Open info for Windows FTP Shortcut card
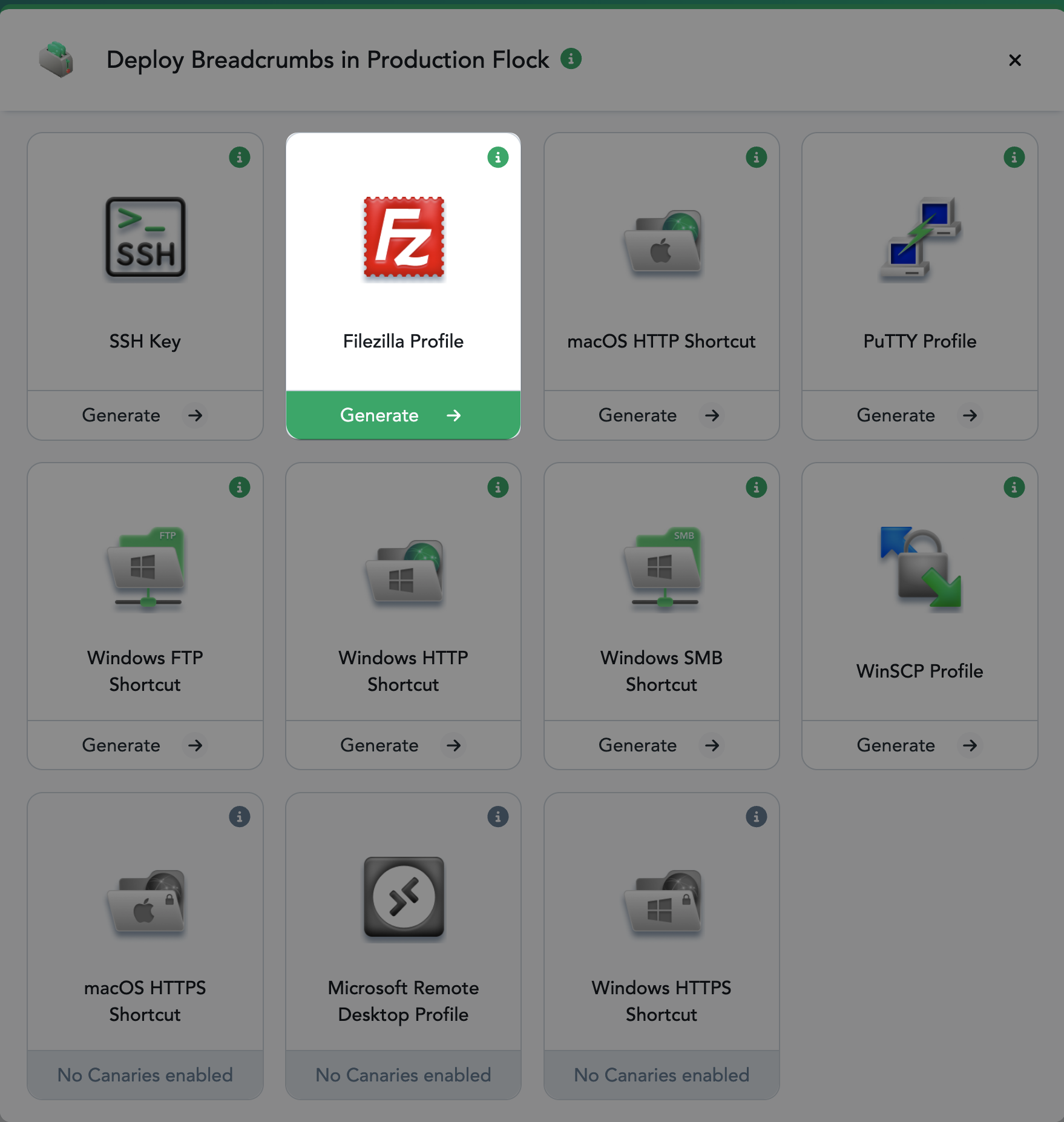 point(240,487)
